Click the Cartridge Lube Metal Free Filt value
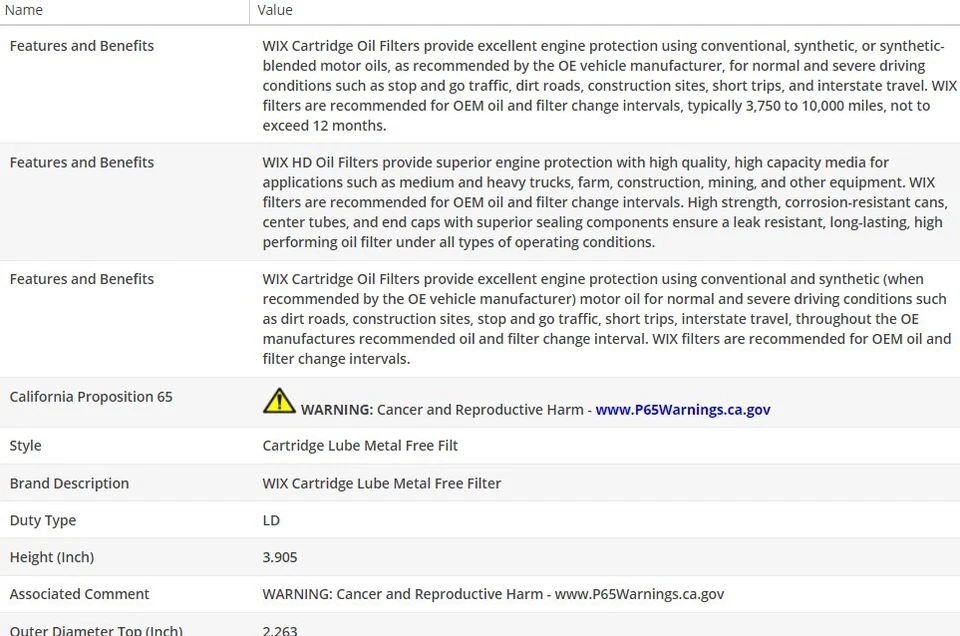Image resolution: width=960 pixels, height=636 pixels. click(x=360, y=446)
